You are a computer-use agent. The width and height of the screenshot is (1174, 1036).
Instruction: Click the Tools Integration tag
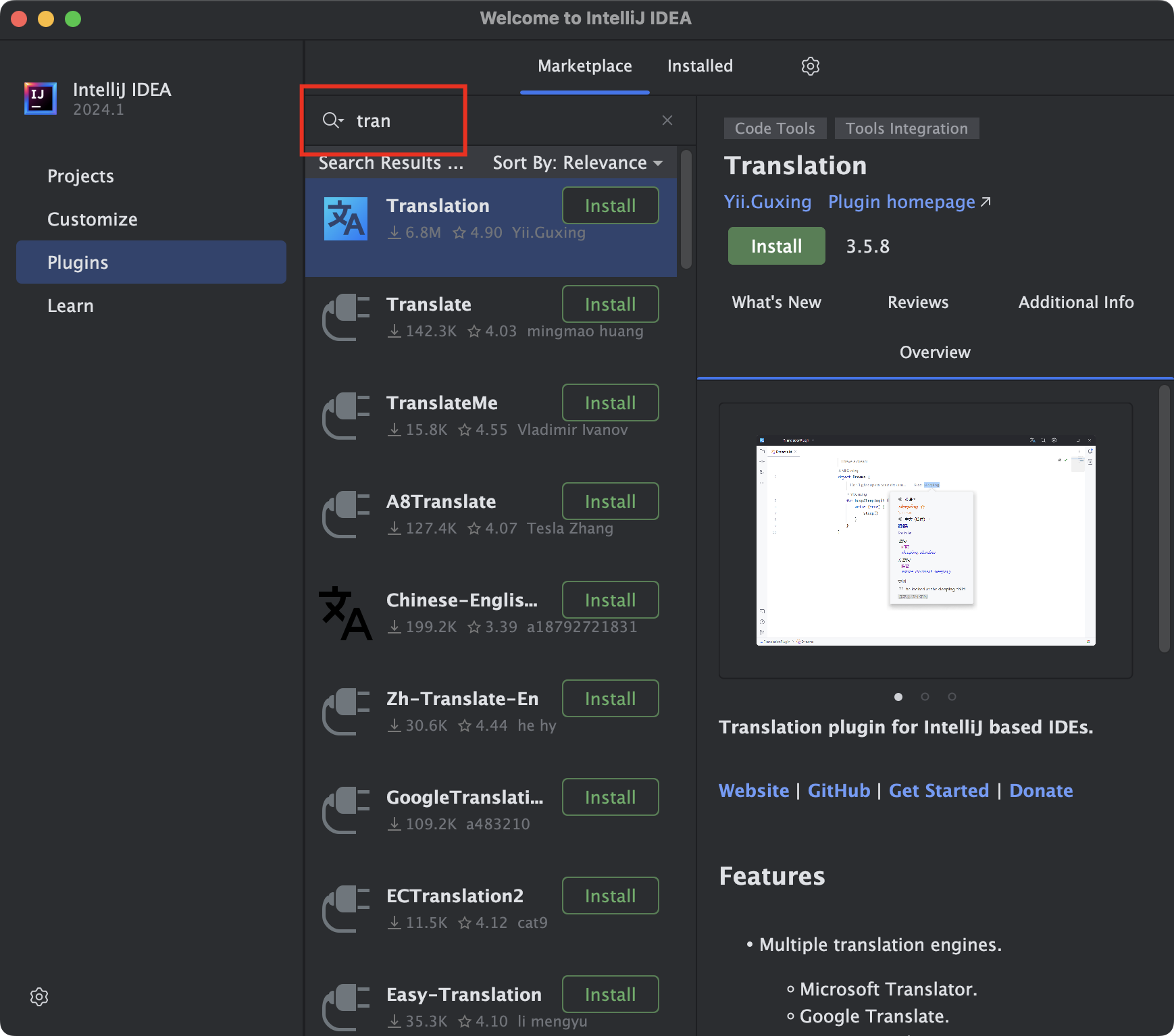click(907, 128)
